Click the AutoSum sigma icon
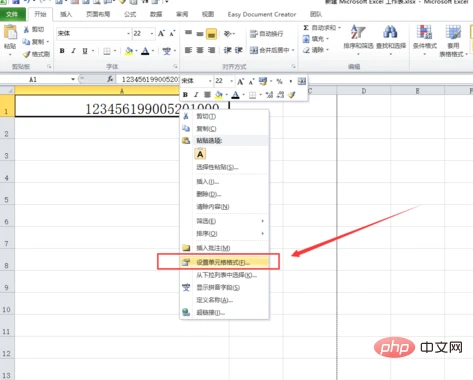Image resolution: width=473 pixels, height=380 pixels. 306,28
